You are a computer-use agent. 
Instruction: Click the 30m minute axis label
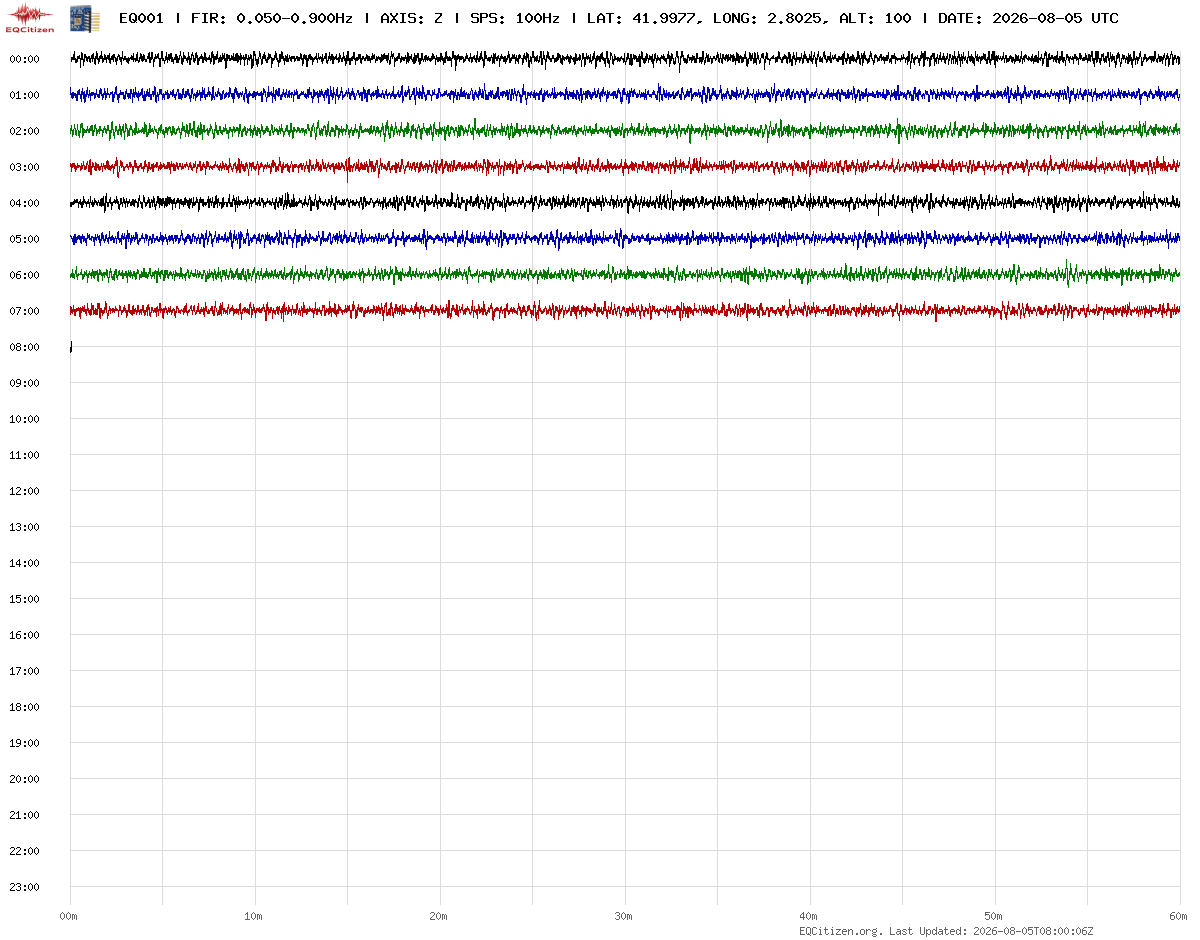(x=623, y=916)
